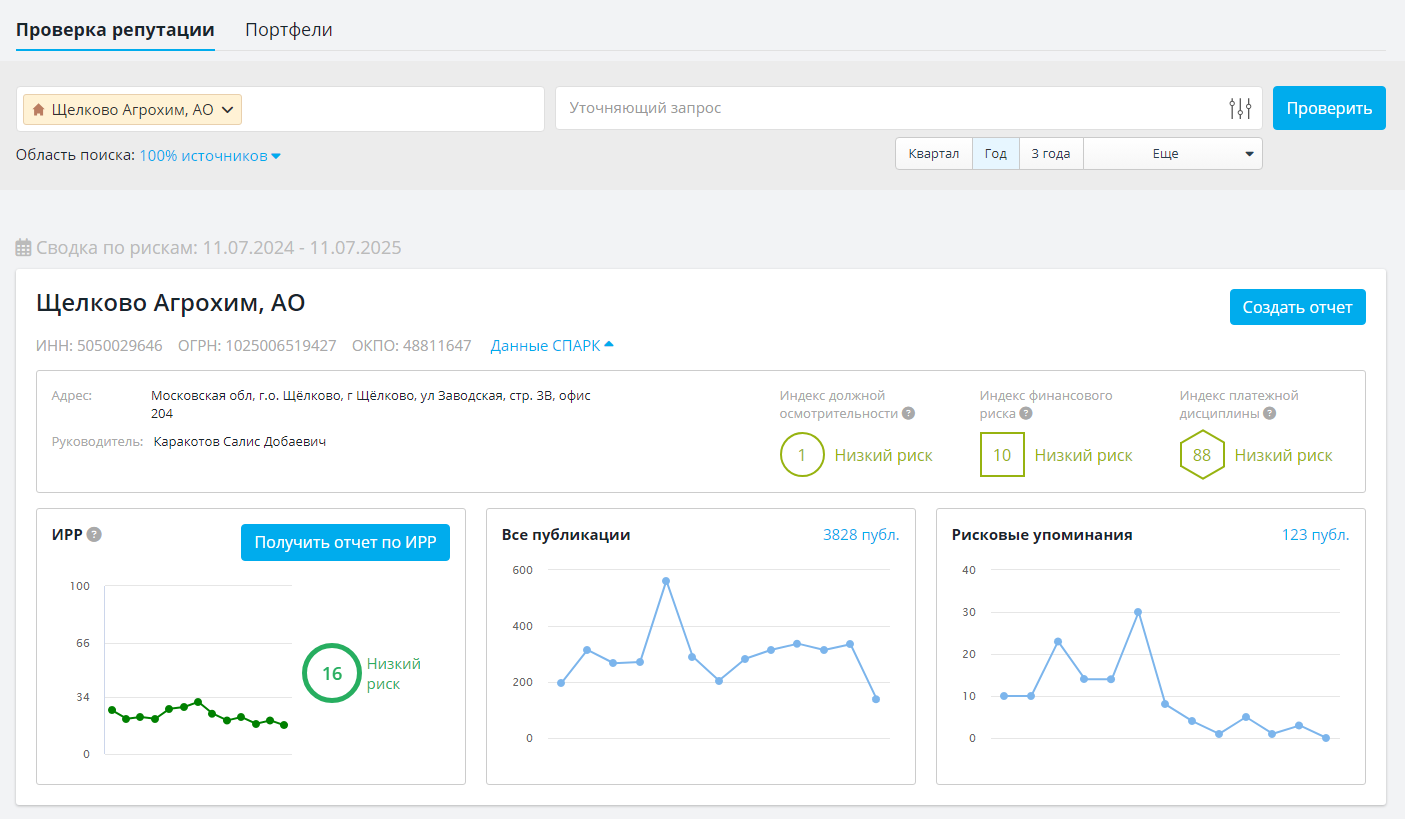Click the calendar icon beside Сводка по рискам
Screen dimensions: 1405x819
pyautogui.click(x=24, y=247)
